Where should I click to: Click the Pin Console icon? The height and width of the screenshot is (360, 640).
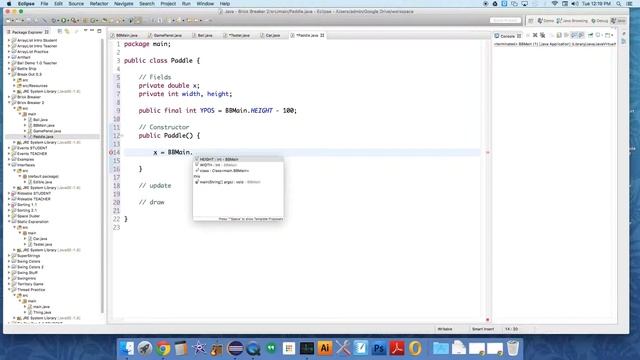pyautogui.click(x=591, y=36)
